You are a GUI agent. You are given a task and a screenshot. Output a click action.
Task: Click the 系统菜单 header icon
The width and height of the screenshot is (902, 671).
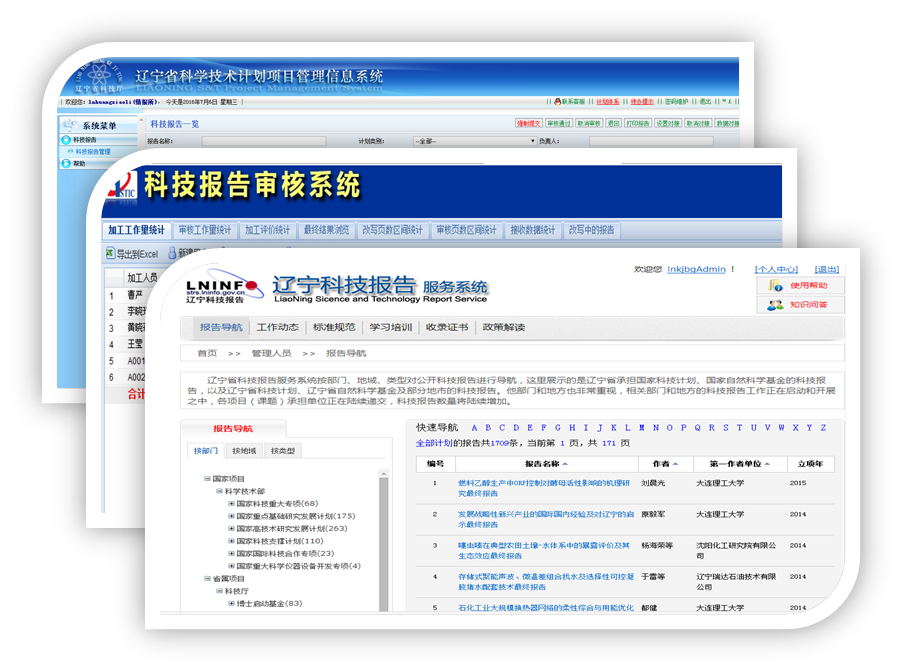[x=70, y=125]
